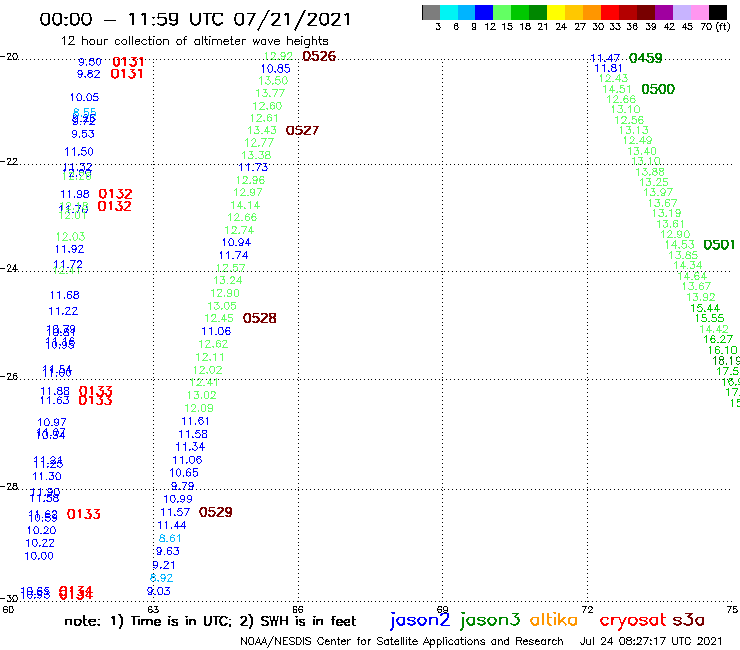Click the 10.94 wave height value
Screen dimensions: 740x650
[236, 242]
